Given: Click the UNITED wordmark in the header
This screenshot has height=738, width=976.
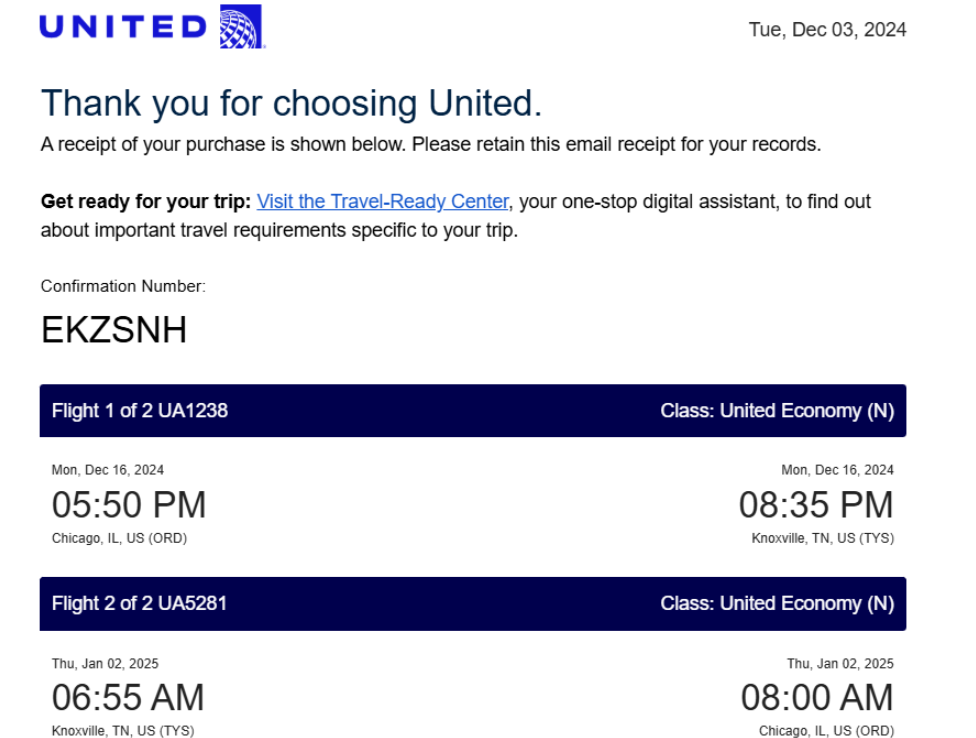Looking at the screenshot, I should pyautogui.click(x=123, y=27).
